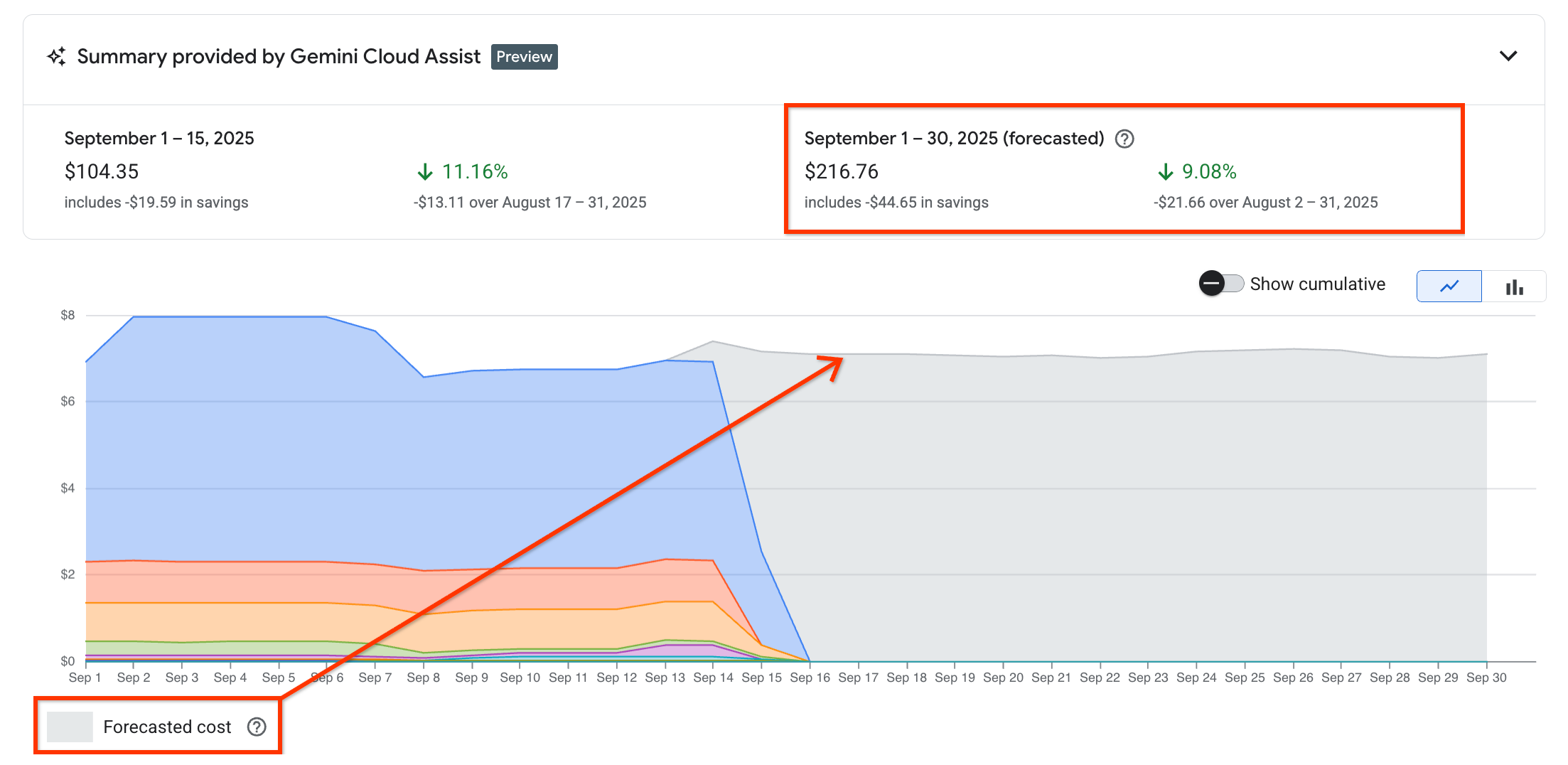
Task: Click the Summary provided by Gemini Cloud Assist title
Action: [279, 57]
